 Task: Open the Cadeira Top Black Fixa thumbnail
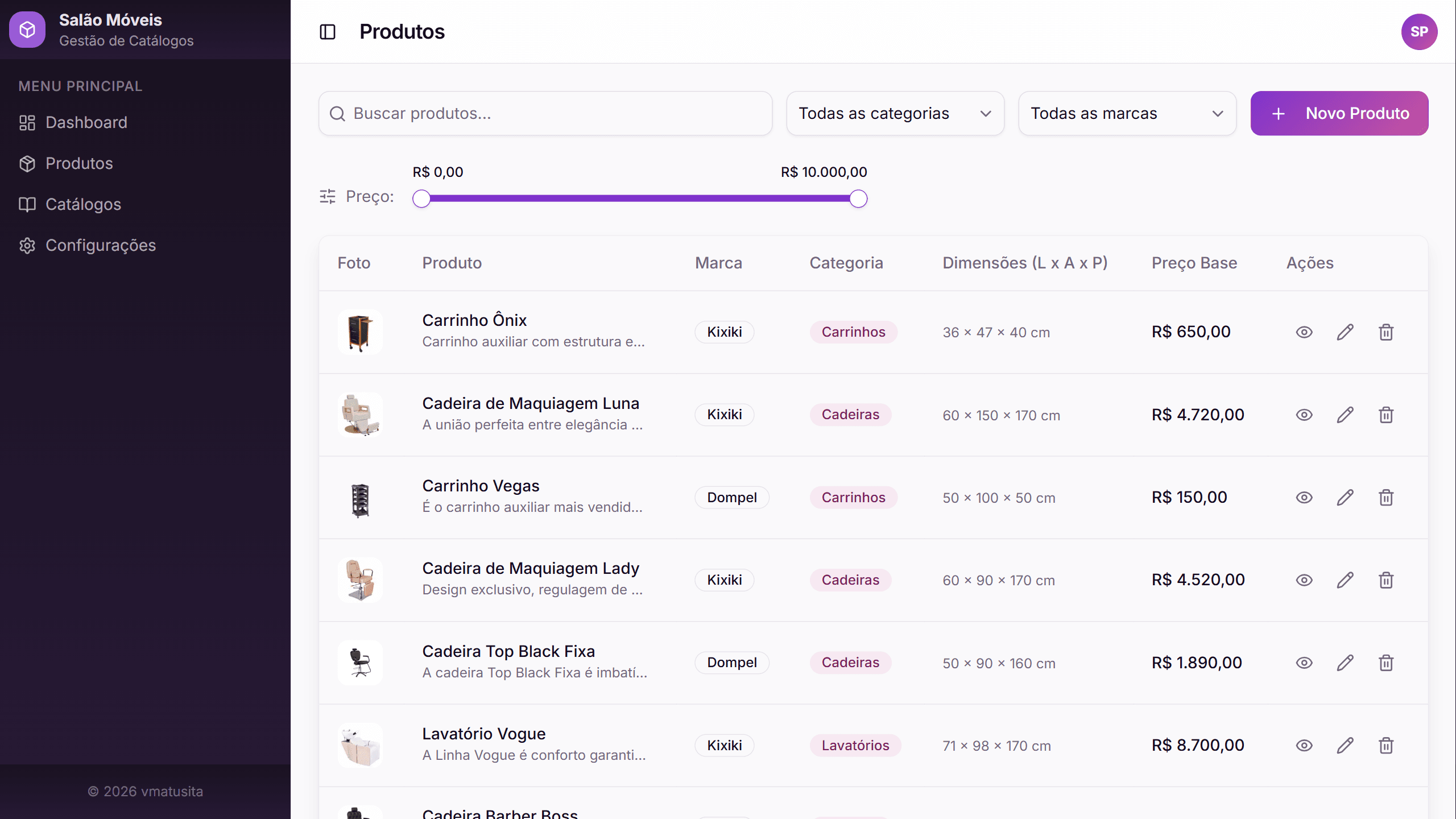pos(360,663)
